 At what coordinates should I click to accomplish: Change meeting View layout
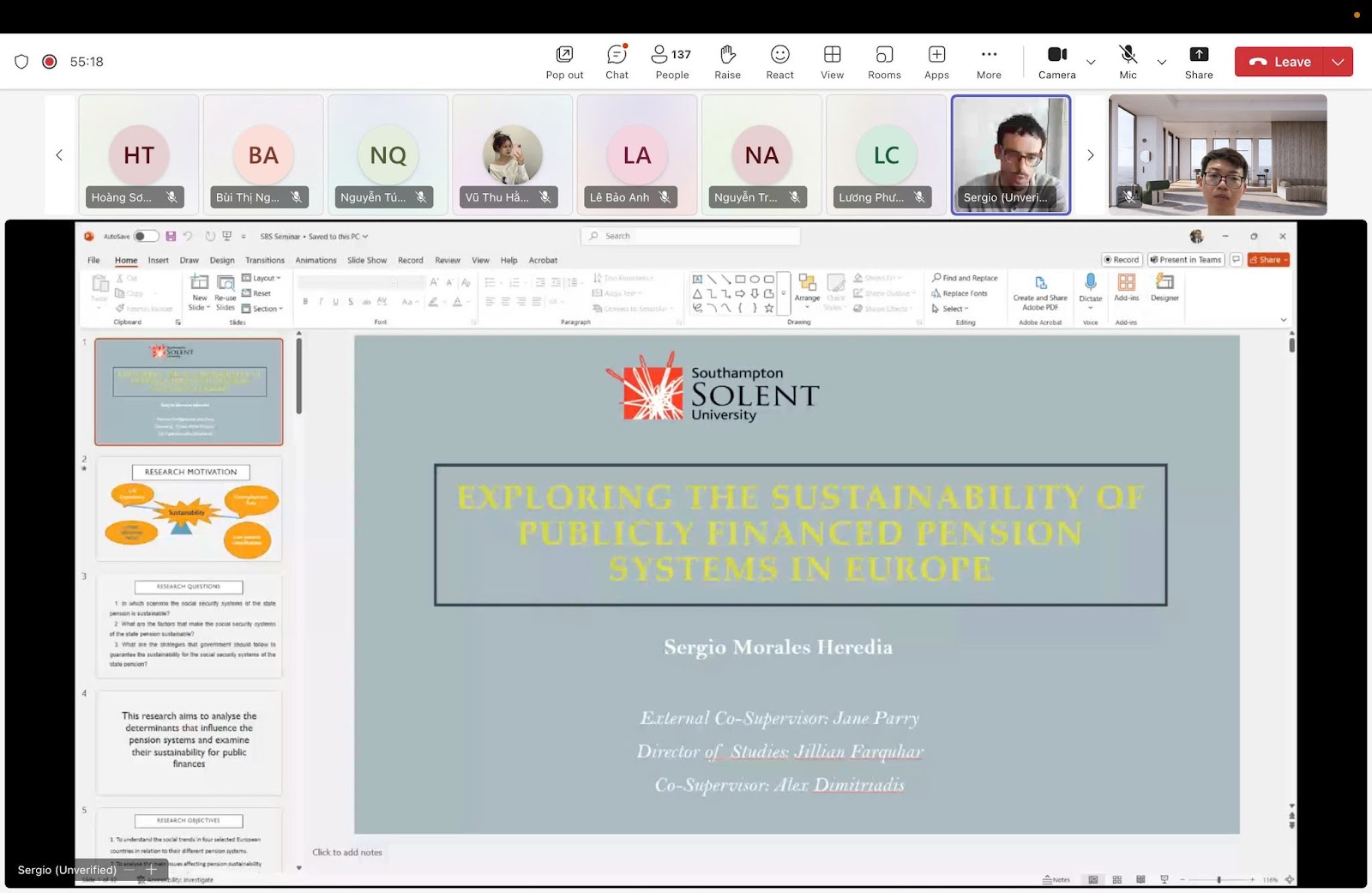(832, 62)
